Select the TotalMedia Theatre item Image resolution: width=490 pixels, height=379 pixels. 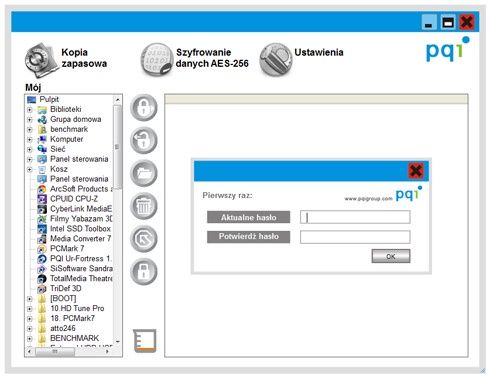pyautogui.click(x=81, y=279)
